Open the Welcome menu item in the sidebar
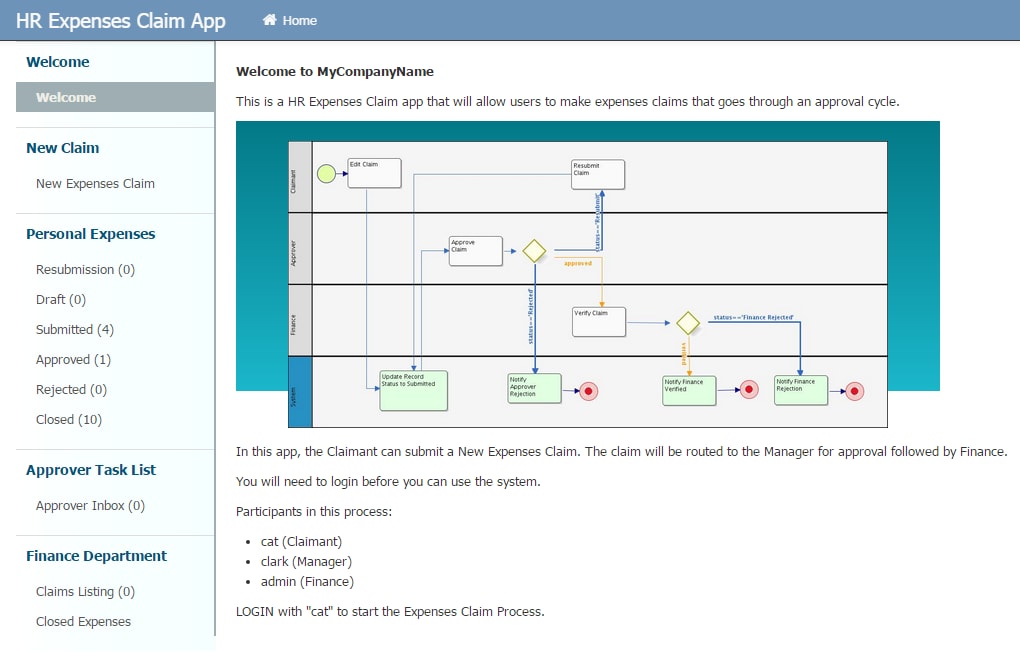1020x652 pixels. (115, 97)
